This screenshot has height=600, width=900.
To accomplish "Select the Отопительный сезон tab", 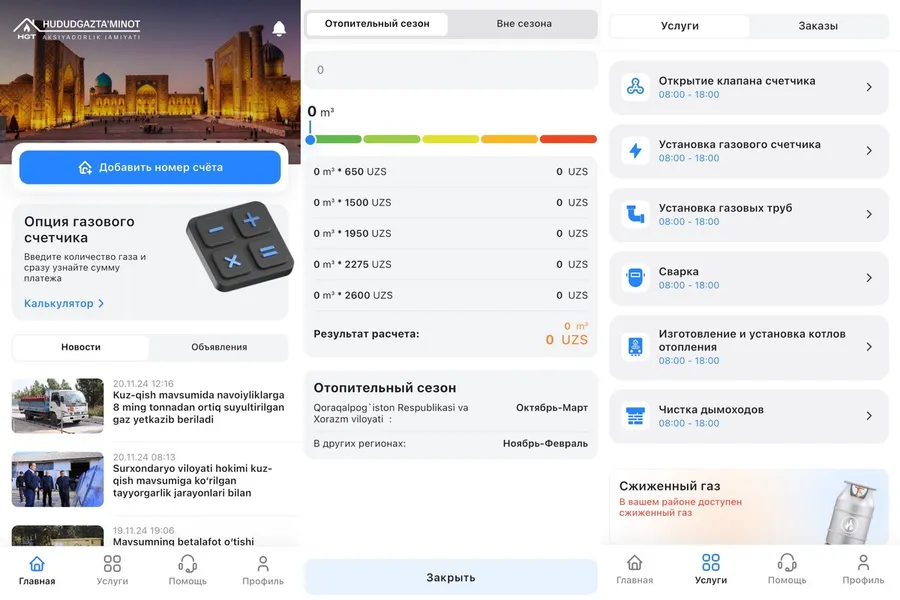I will pyautogui.click(x=377, y=24).
